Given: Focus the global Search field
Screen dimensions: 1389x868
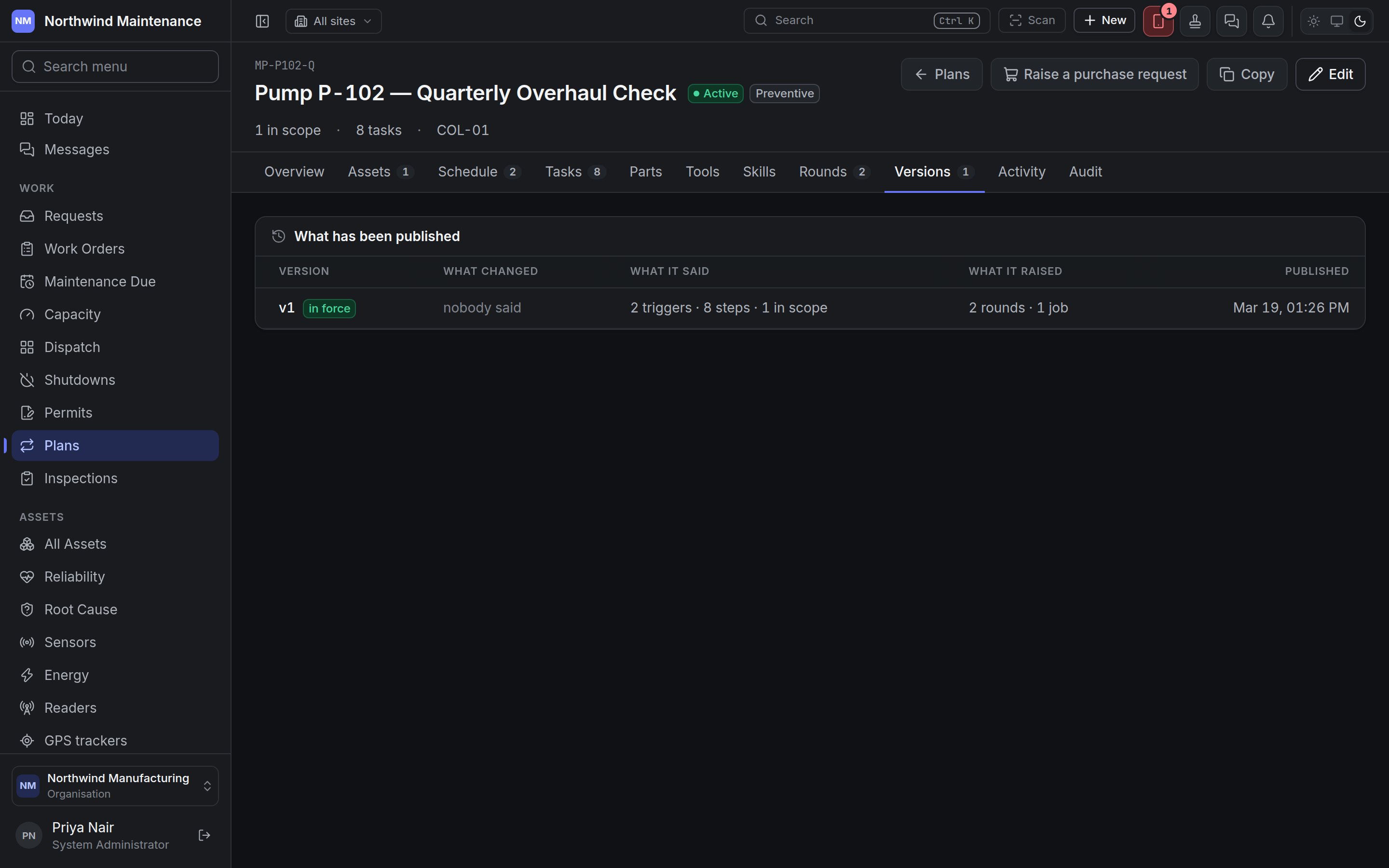Looking at the screenshot, I should click(867, 21).
